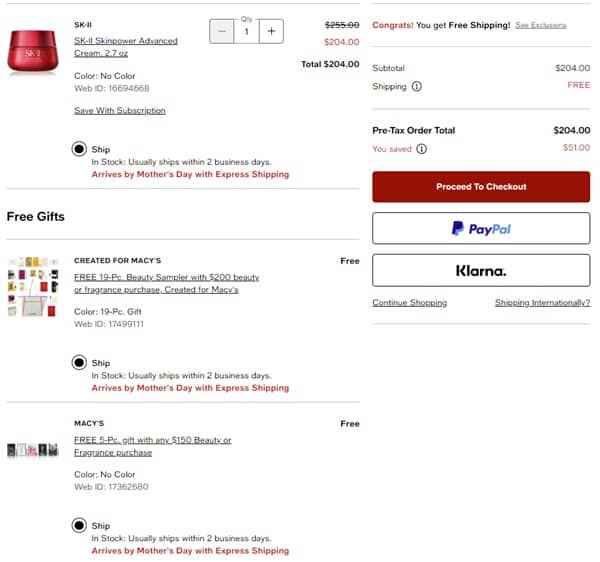Click the You saved info icon
Viewport: 600px width, 562px height.
pyautogui.click(x=421, y=149)
